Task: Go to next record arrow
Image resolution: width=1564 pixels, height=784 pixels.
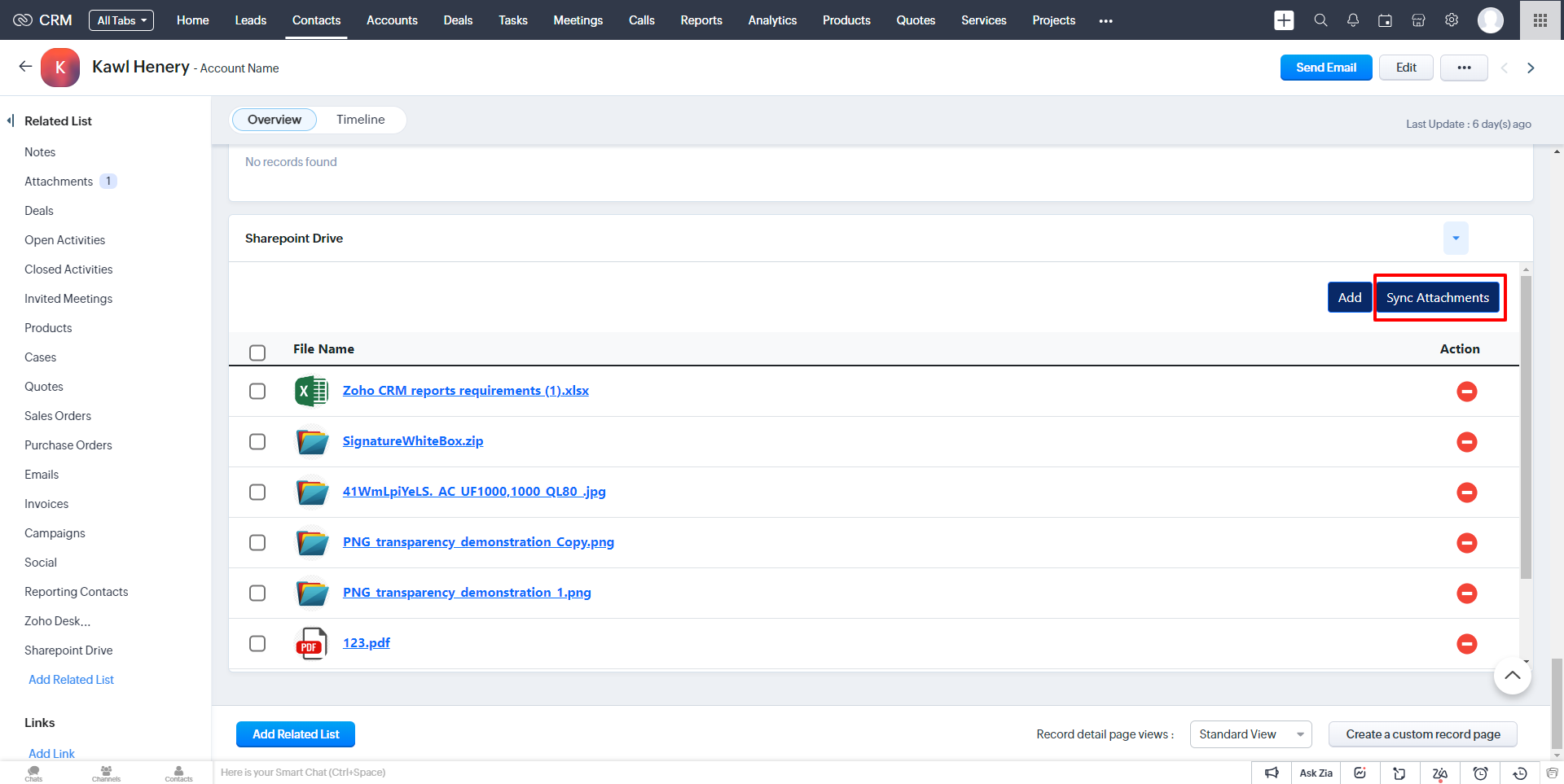Action: click(1531, 68)
